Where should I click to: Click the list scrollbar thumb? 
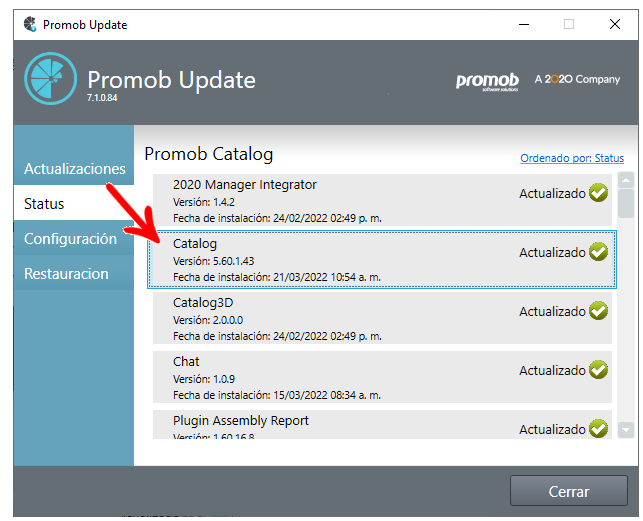pyautogui.click(x=626, y=203)
